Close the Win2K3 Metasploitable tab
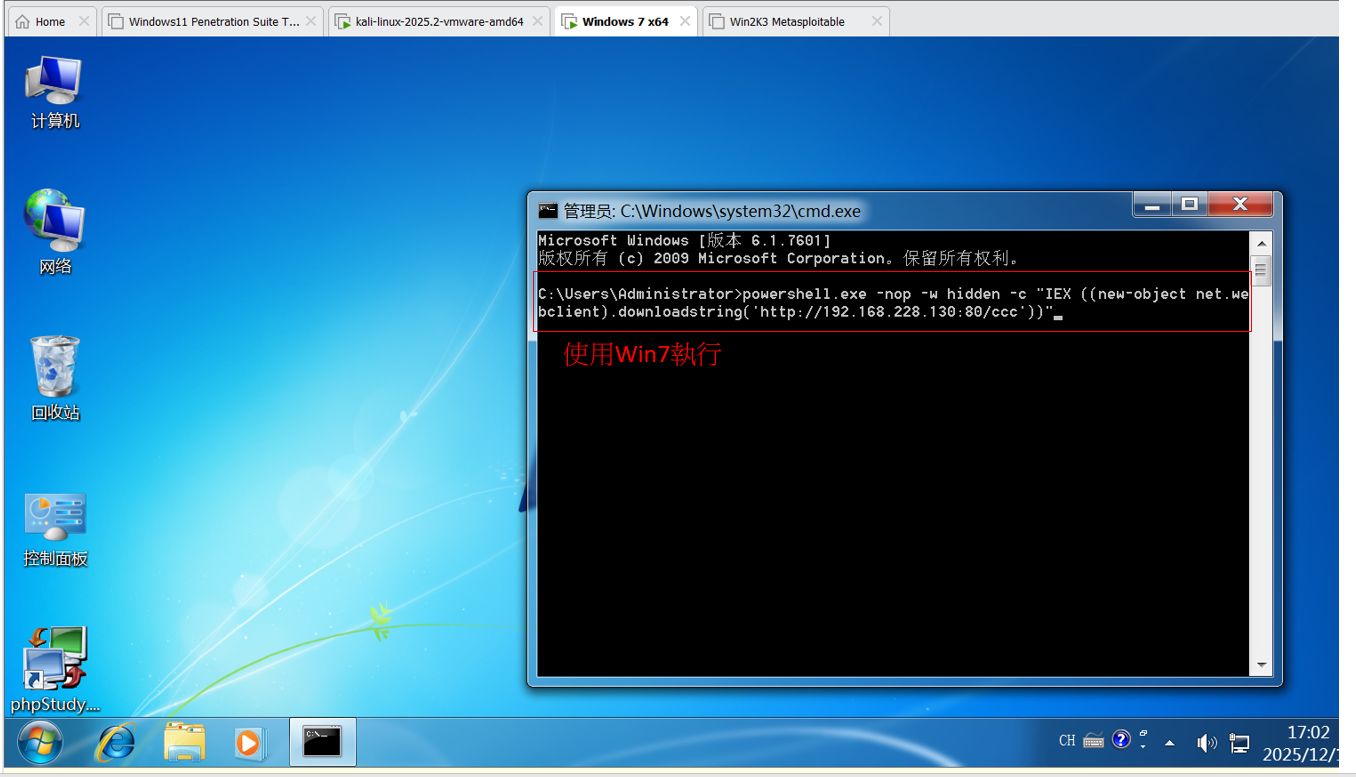1356x777 pixels. click(x=877, y=21)
